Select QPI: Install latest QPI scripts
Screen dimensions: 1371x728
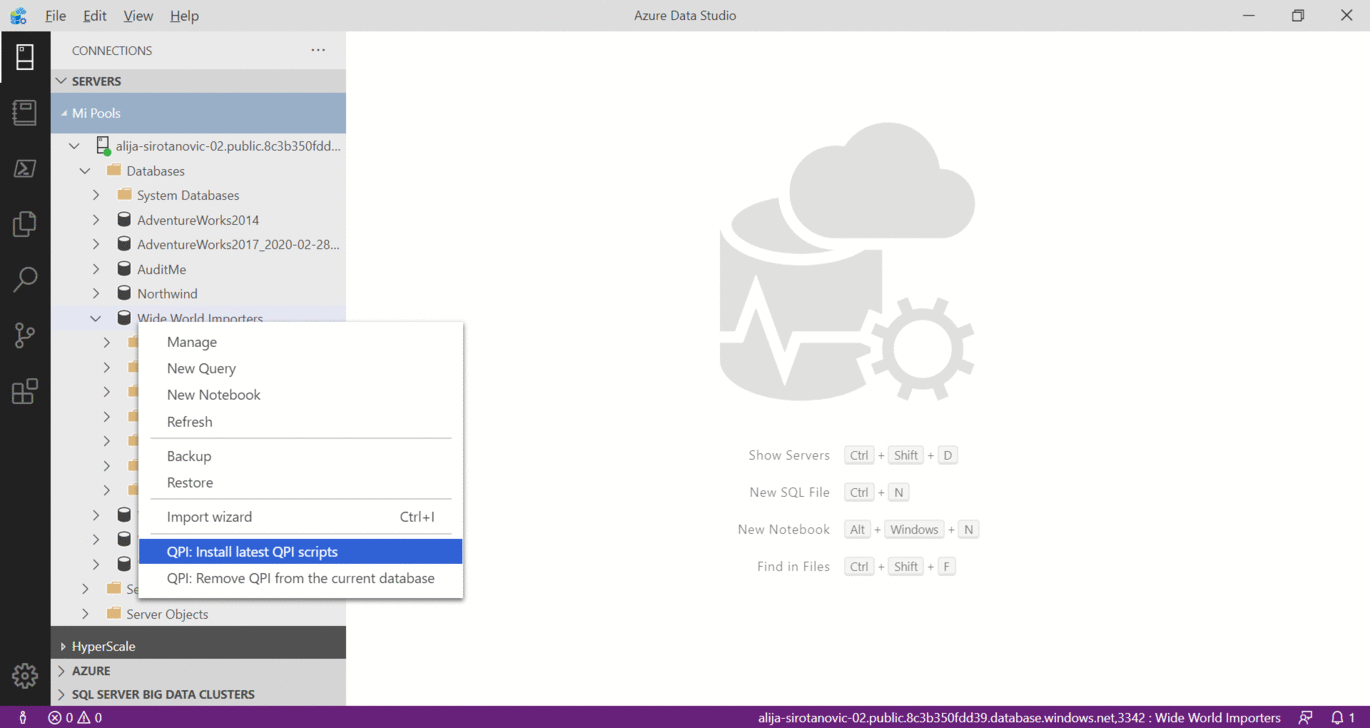pyautogui.click(x=300, y=552)
